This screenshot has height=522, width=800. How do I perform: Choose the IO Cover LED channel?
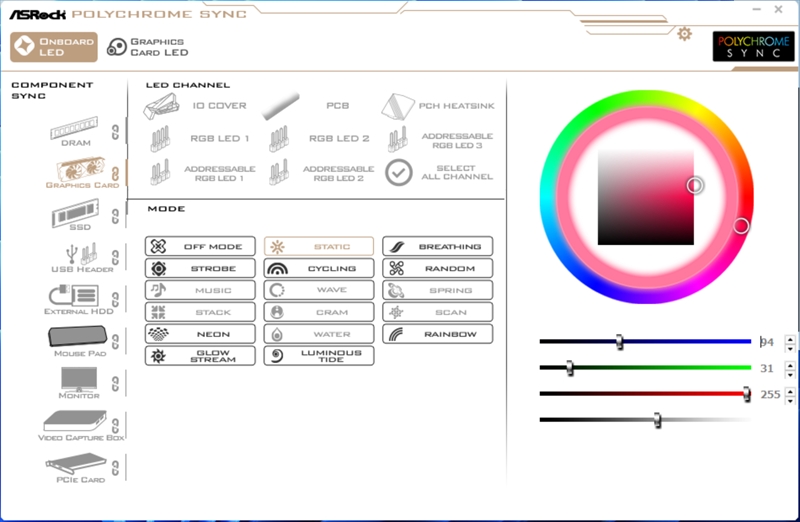195,106
